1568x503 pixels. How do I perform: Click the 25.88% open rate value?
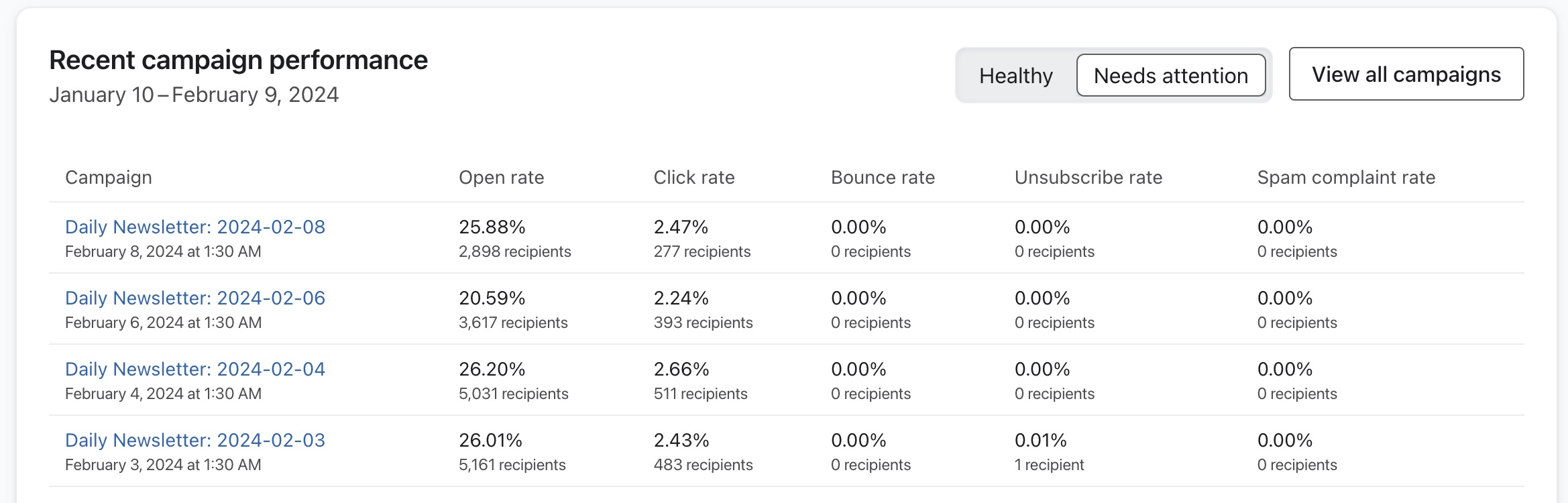pos(492,227)
